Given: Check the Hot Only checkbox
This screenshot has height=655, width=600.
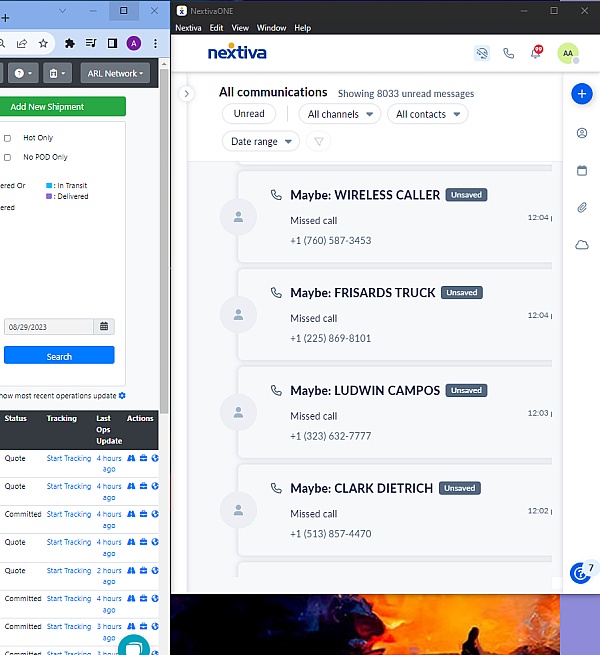Looking at the screenshot, I should coord(7,138).
